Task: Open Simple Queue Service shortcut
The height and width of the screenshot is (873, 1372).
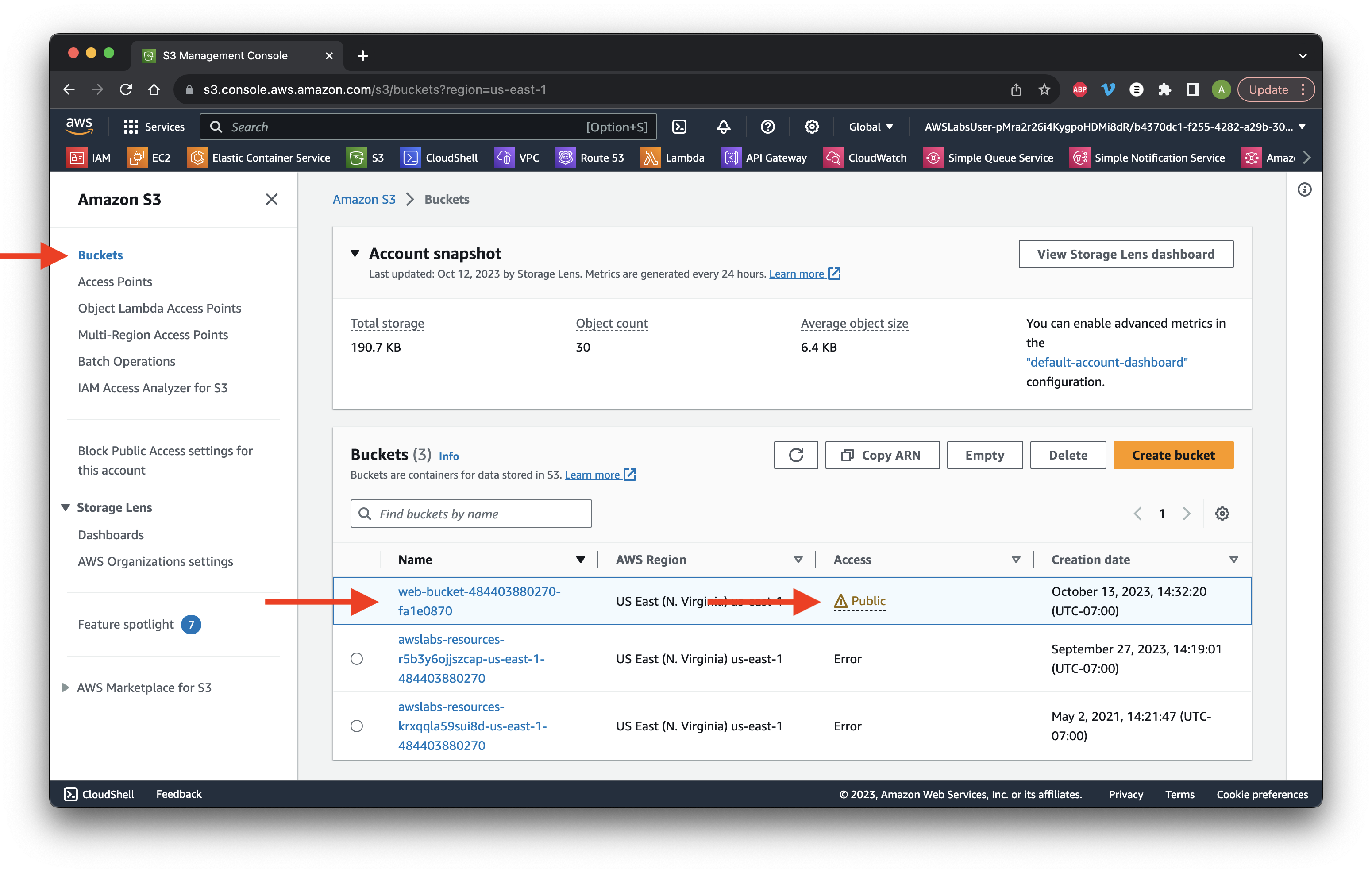Action: point(987,158)
